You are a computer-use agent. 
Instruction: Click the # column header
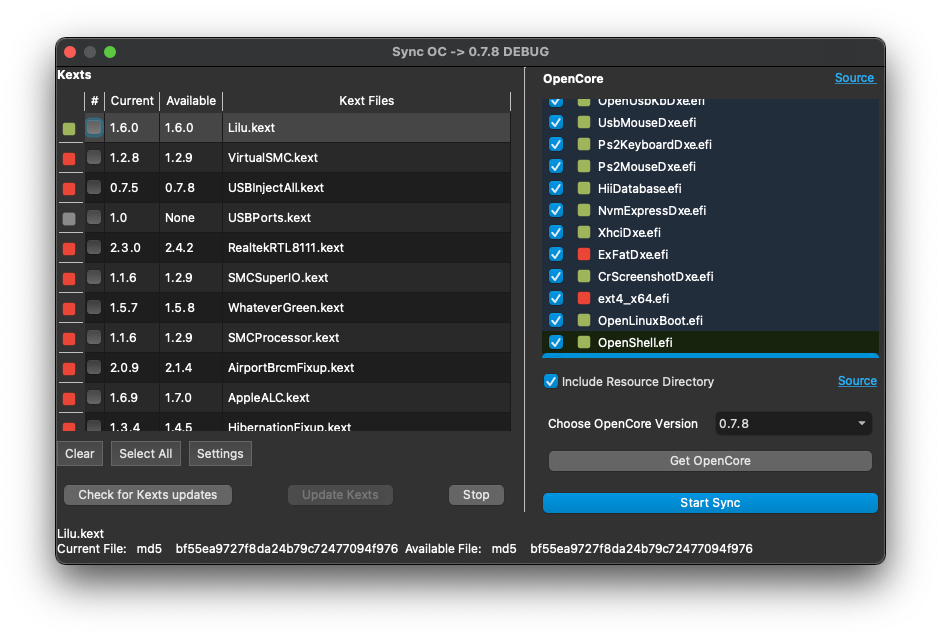coord(94,101)
